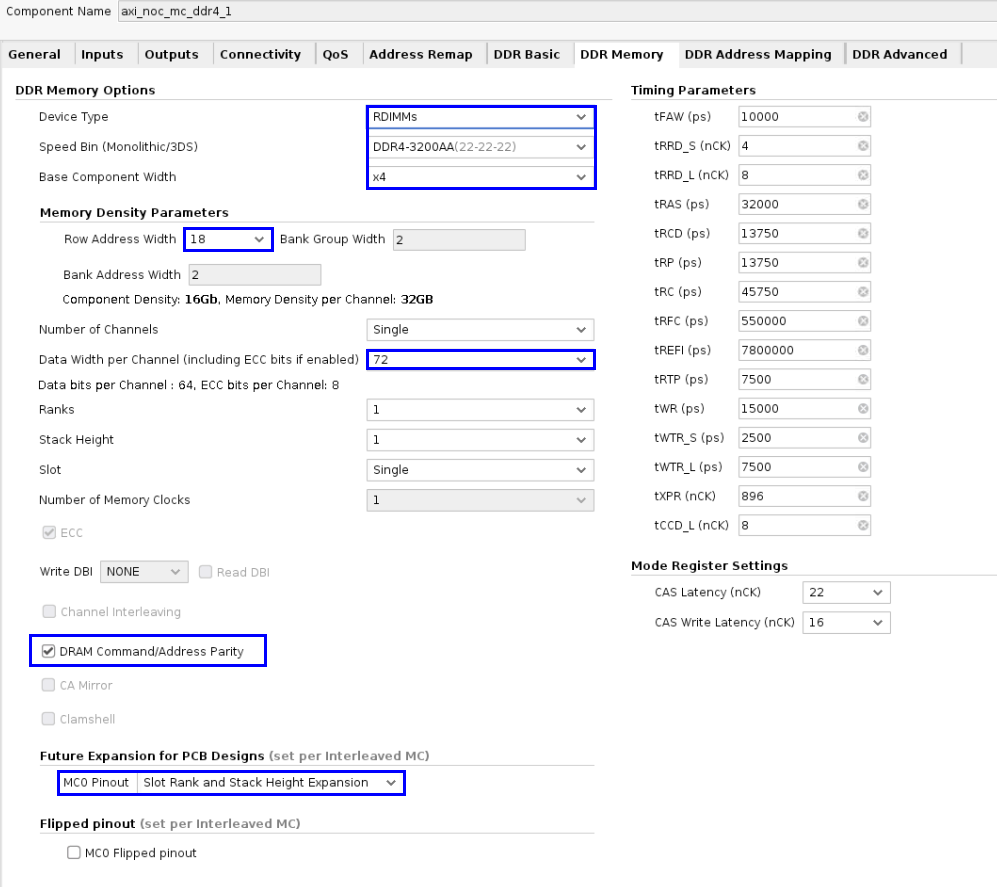This screenshot has width=997, height=887.
Task: Click the Component Name text field
Action: (x=400, y=12)
